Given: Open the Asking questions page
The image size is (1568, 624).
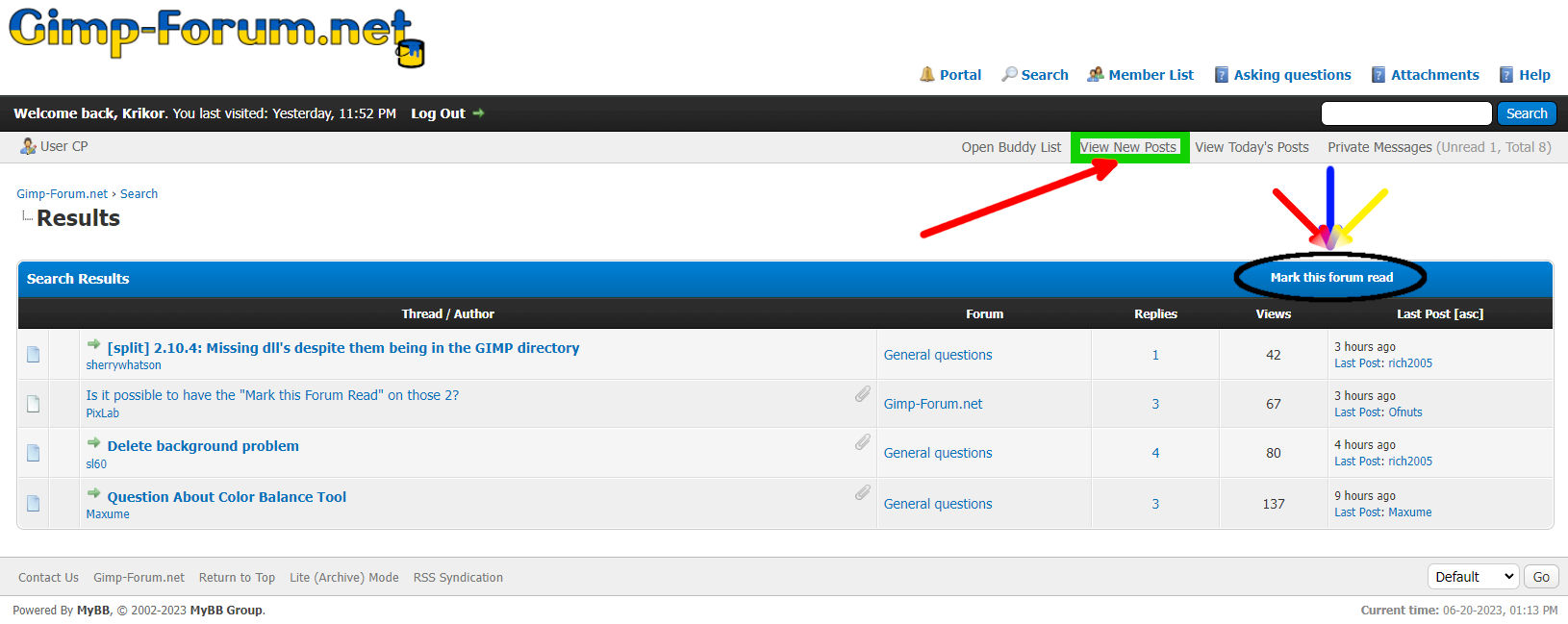Looking at the screenshot, I should pyautogui.click(x=1292, y=75).
